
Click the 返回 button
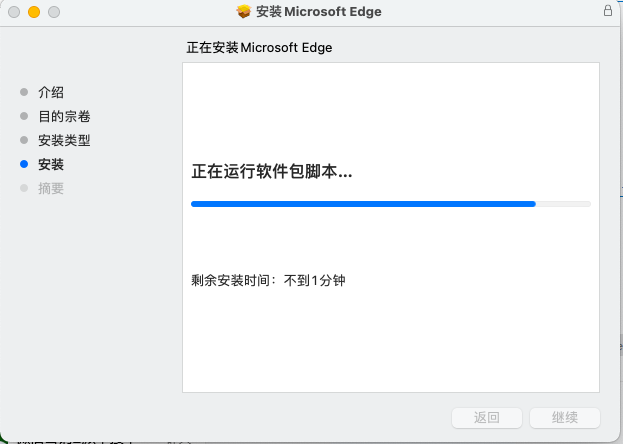[487, 418]
